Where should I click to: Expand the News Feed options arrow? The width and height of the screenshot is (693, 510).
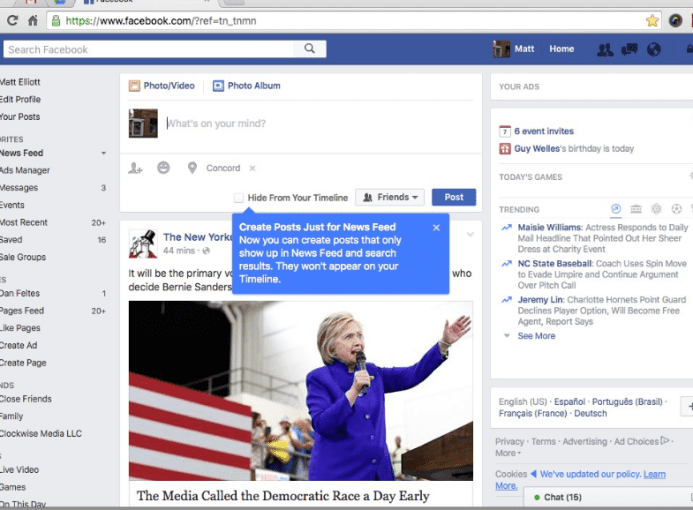point(103,153)
